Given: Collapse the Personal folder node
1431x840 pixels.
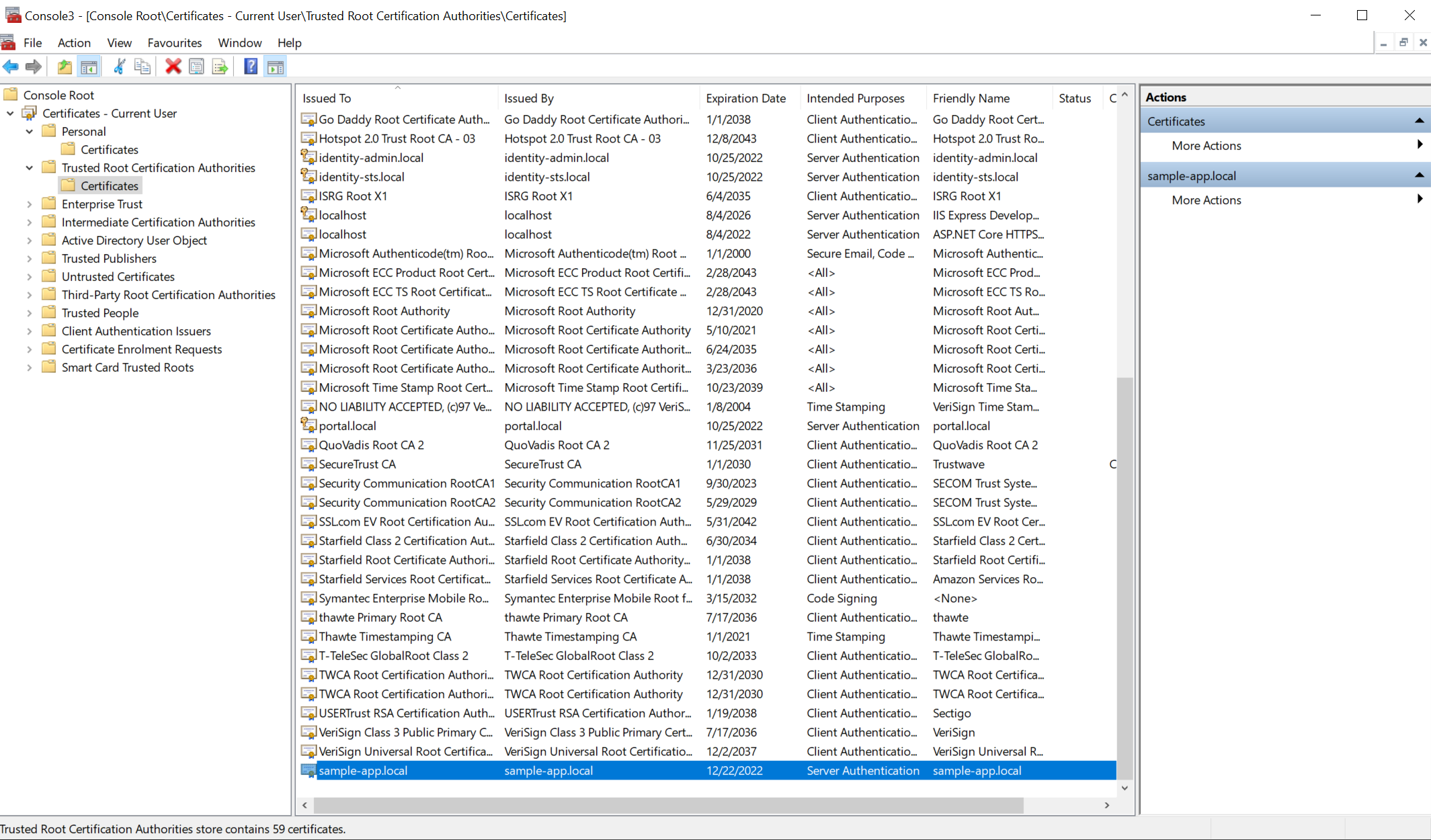Looking at the screenshot, I should click(30, 132).
